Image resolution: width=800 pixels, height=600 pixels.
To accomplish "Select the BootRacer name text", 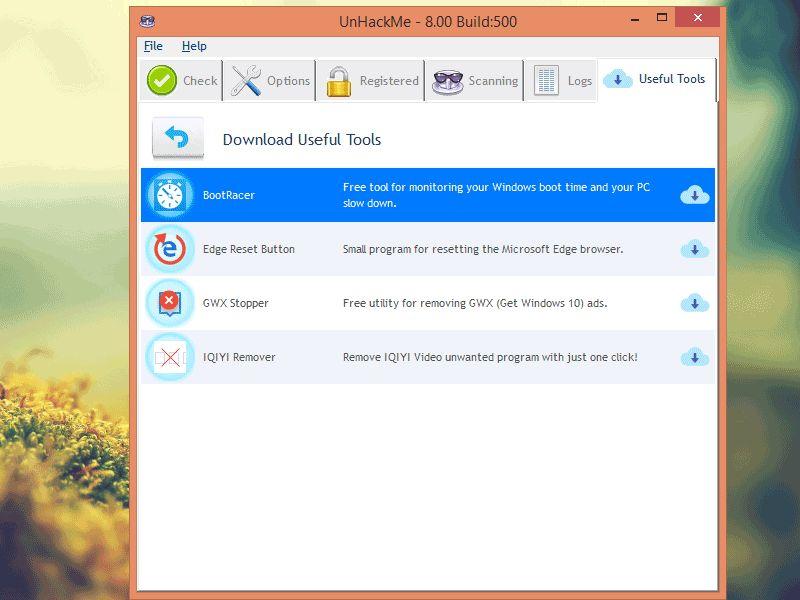I will tap(229, 195).
